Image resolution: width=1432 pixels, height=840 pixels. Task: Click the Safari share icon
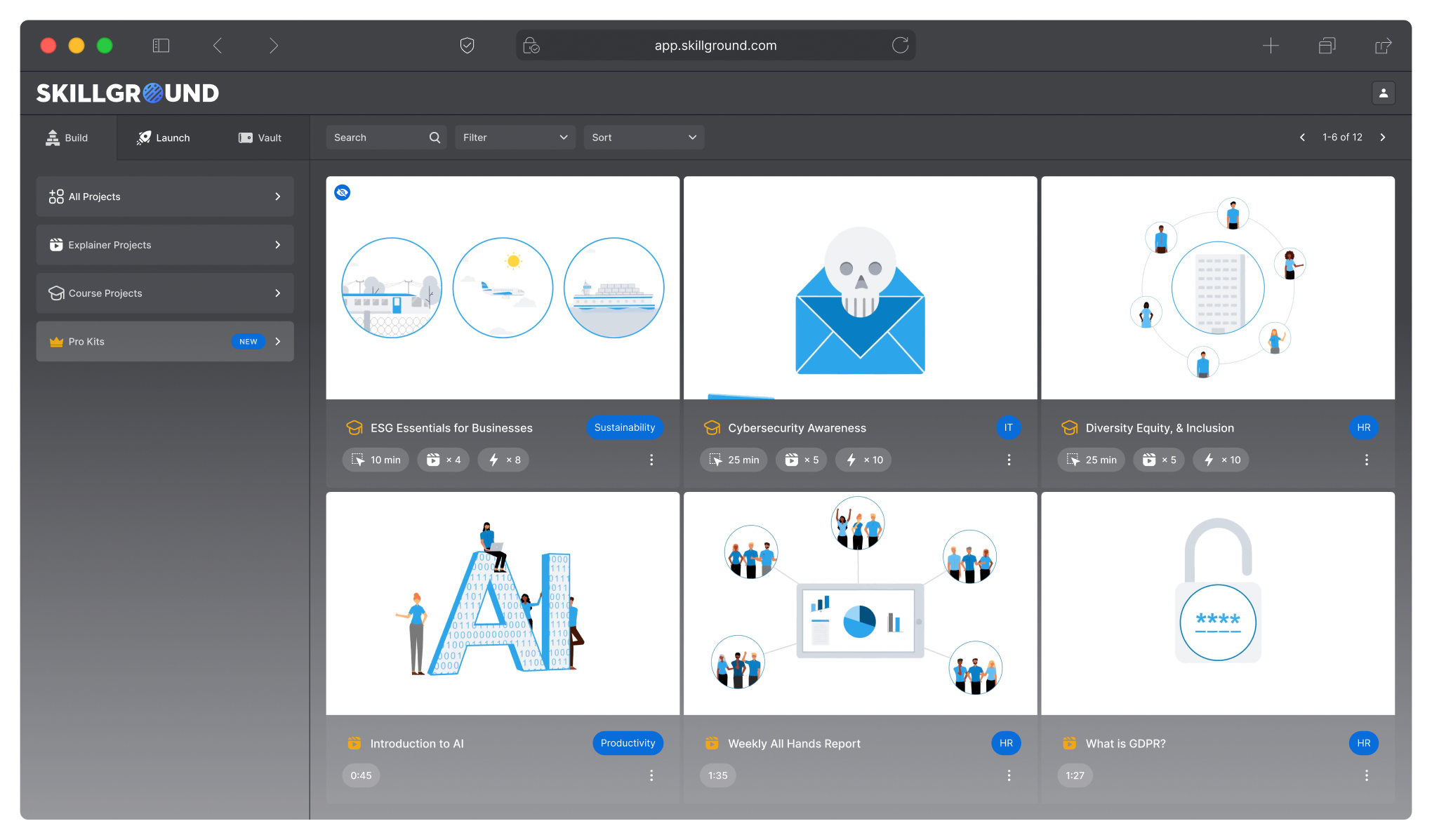(1382, 46)
